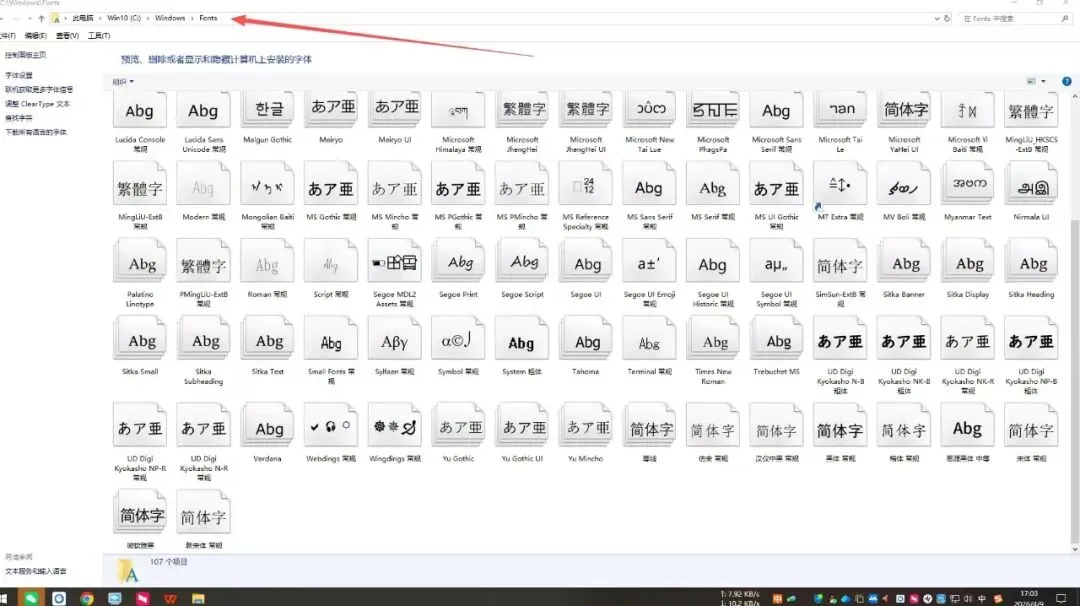Open the 文件(F) menu
This screenshot has width=1080, height=606.
8,35
